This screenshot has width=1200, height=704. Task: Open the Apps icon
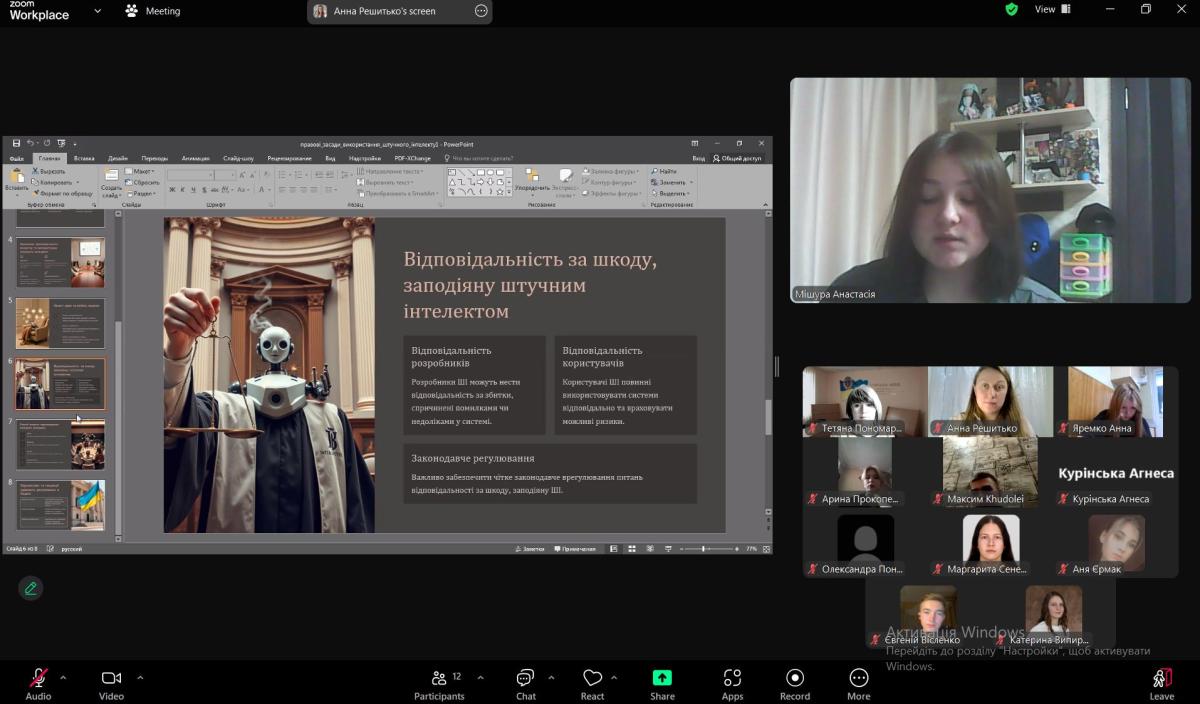click(x=732, y=683)
